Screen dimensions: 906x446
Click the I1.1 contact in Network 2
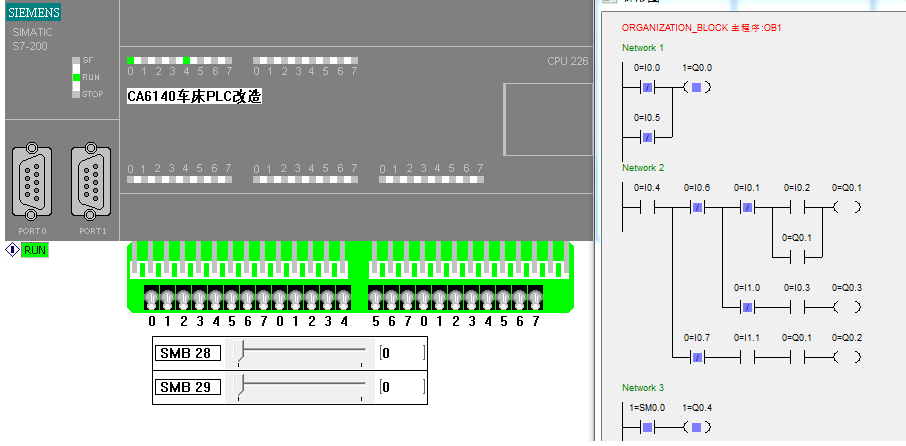click(x=747, y=357)
